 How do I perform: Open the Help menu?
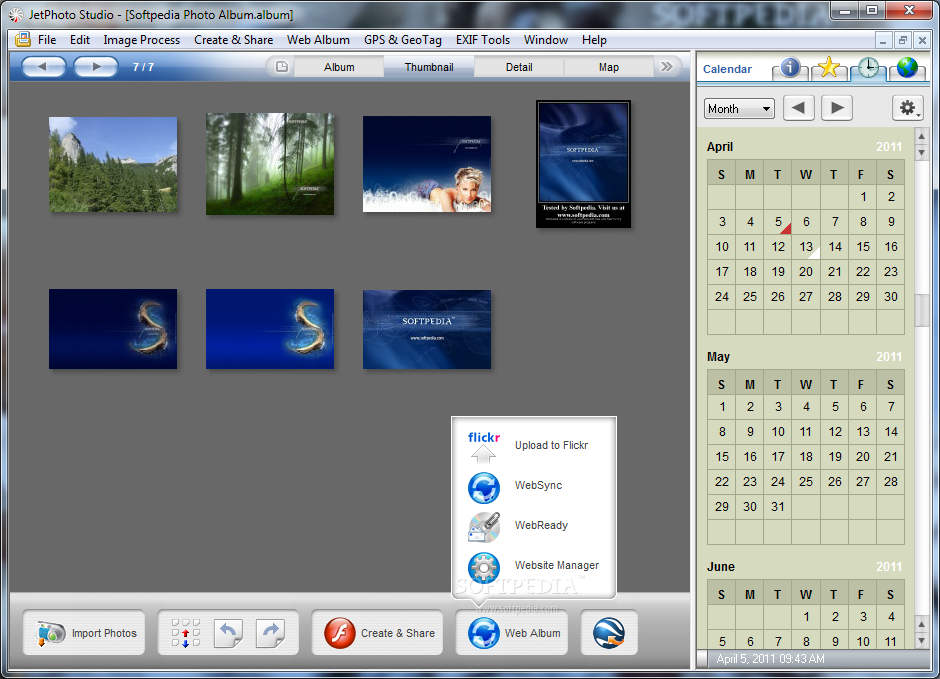pyautogui.click(x=594, y=40)
